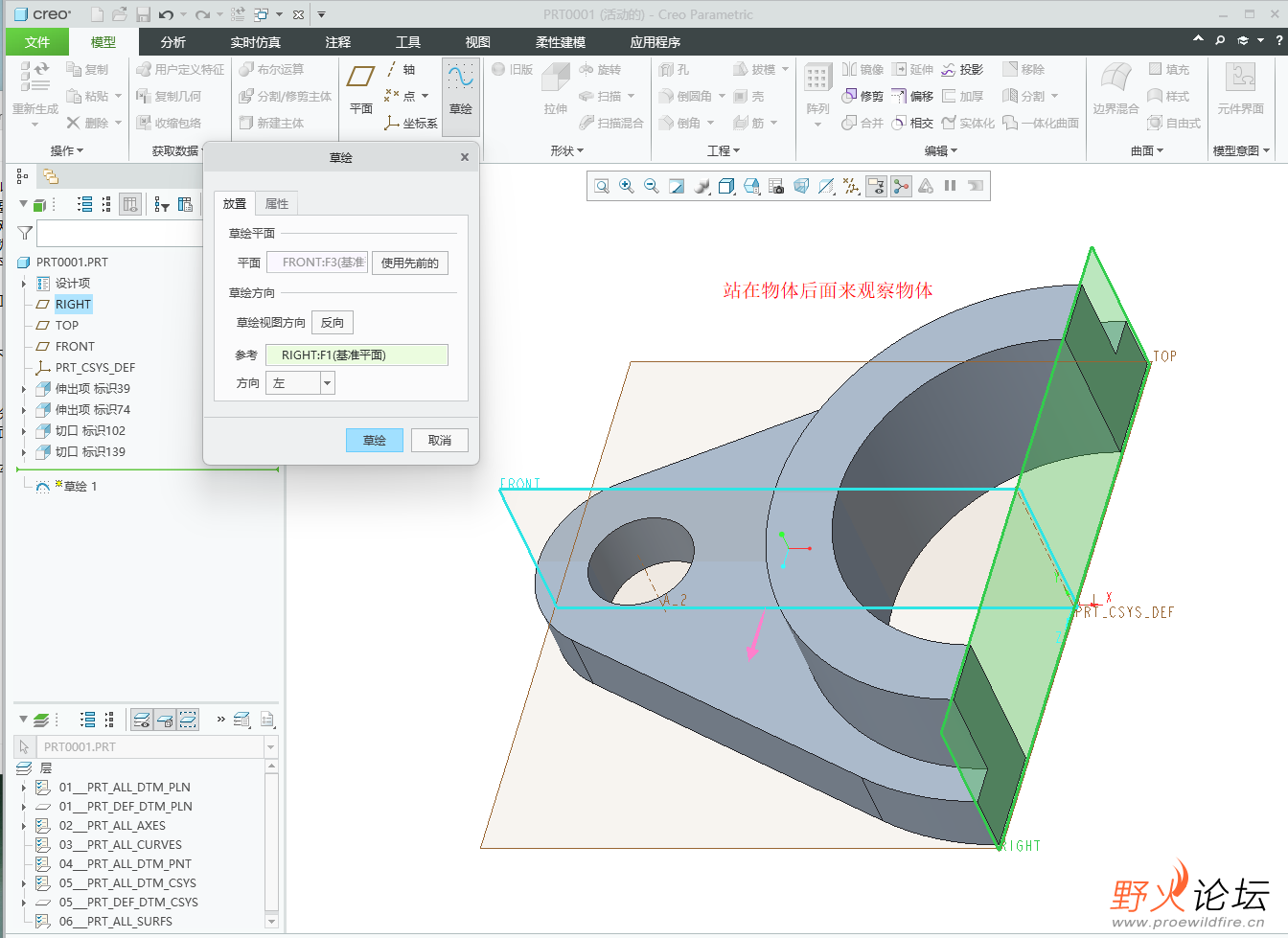
Task: Open the 方向 orientation dropdown in dialog
Action: (327, 383)
